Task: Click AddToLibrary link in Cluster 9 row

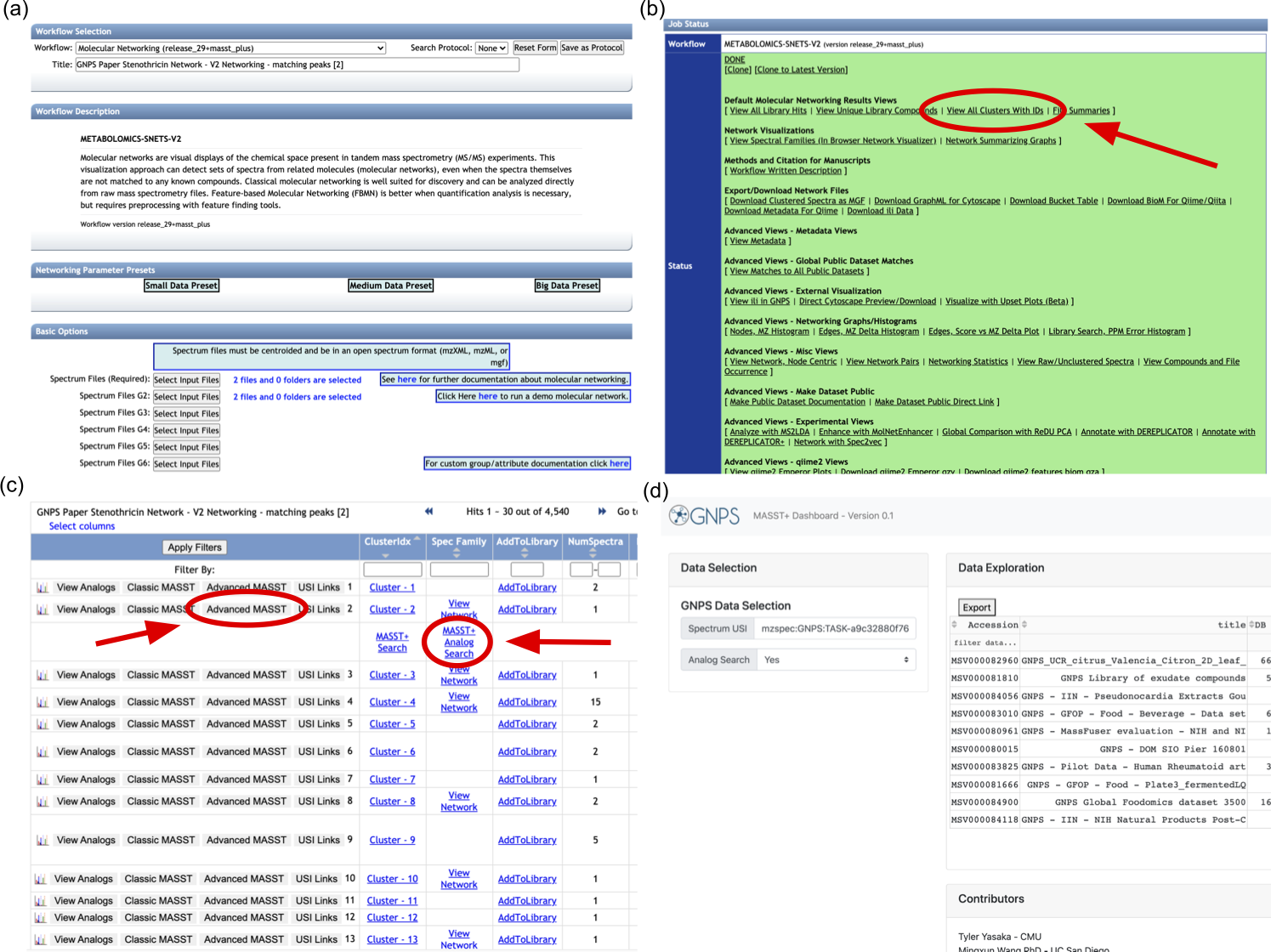Action: point(527,841)
